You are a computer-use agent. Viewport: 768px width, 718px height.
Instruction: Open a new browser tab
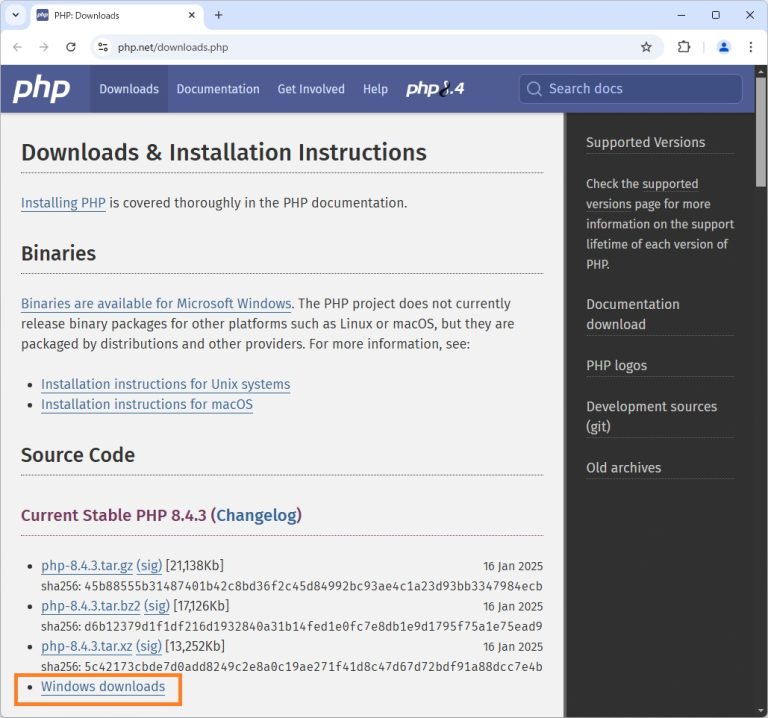point(219,15)
